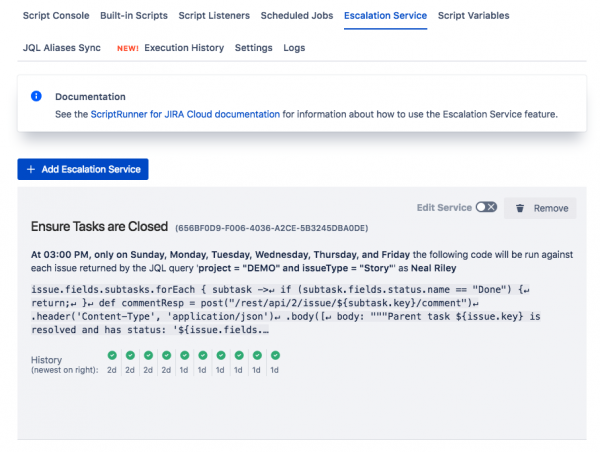
Task: Open the Logs tab
Action: pyautogui.click(x=294, y=48)
